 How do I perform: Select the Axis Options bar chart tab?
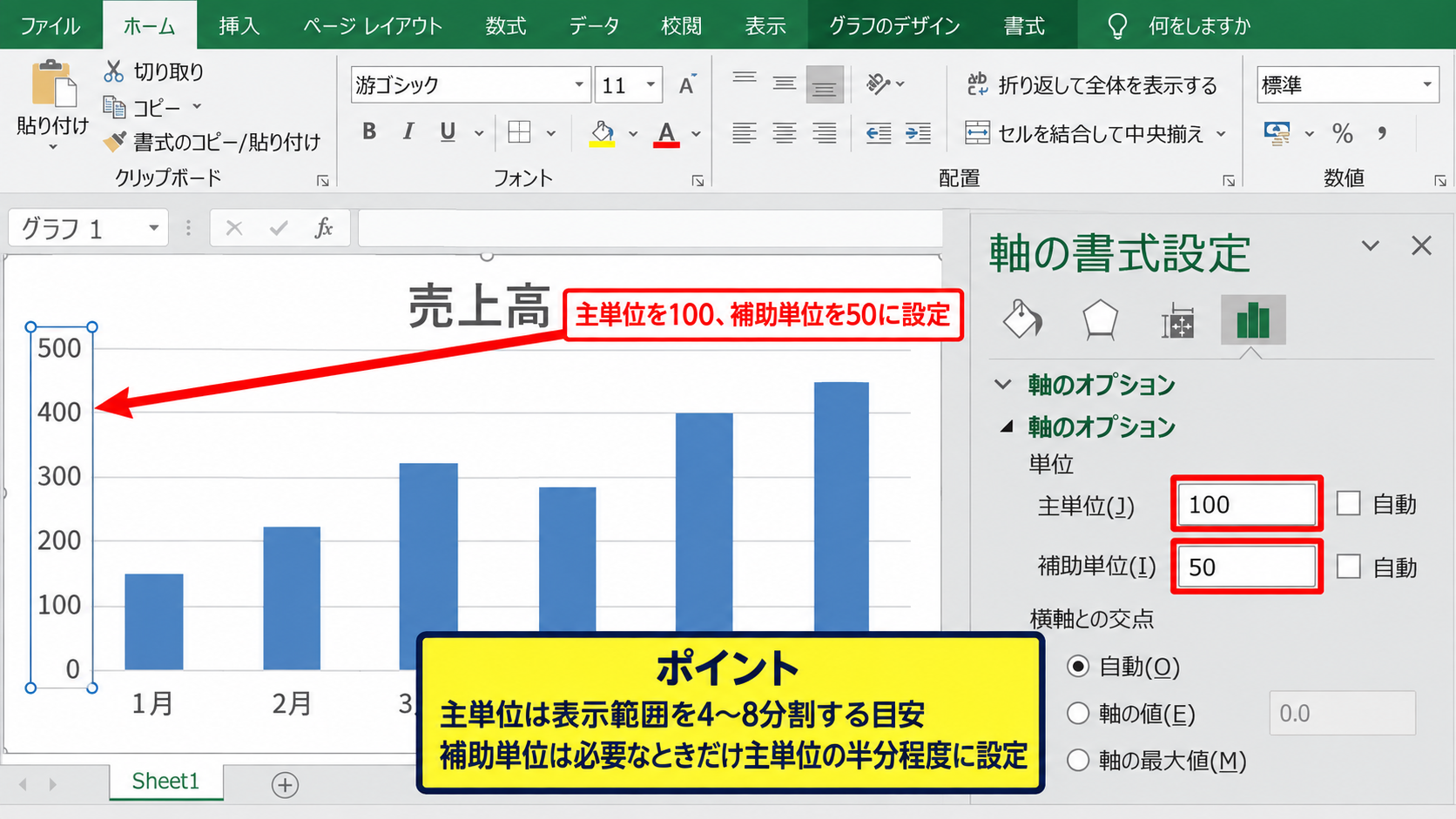(1252, 319)
